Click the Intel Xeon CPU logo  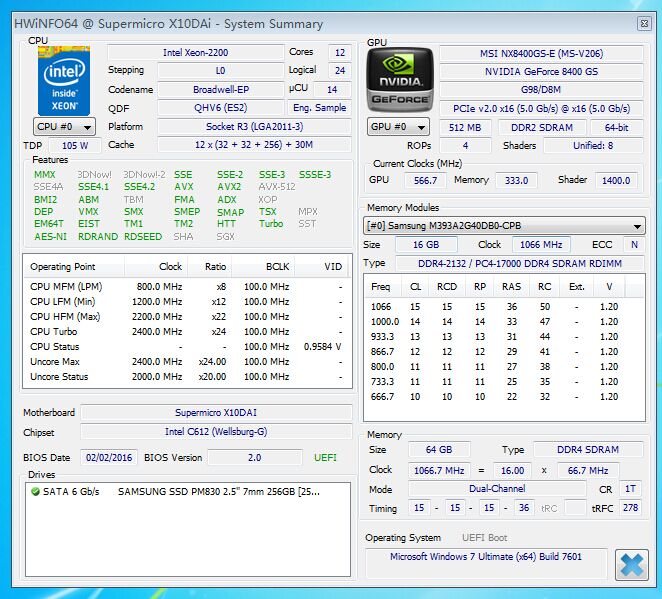pyautogui.click(x=64, y=81)
